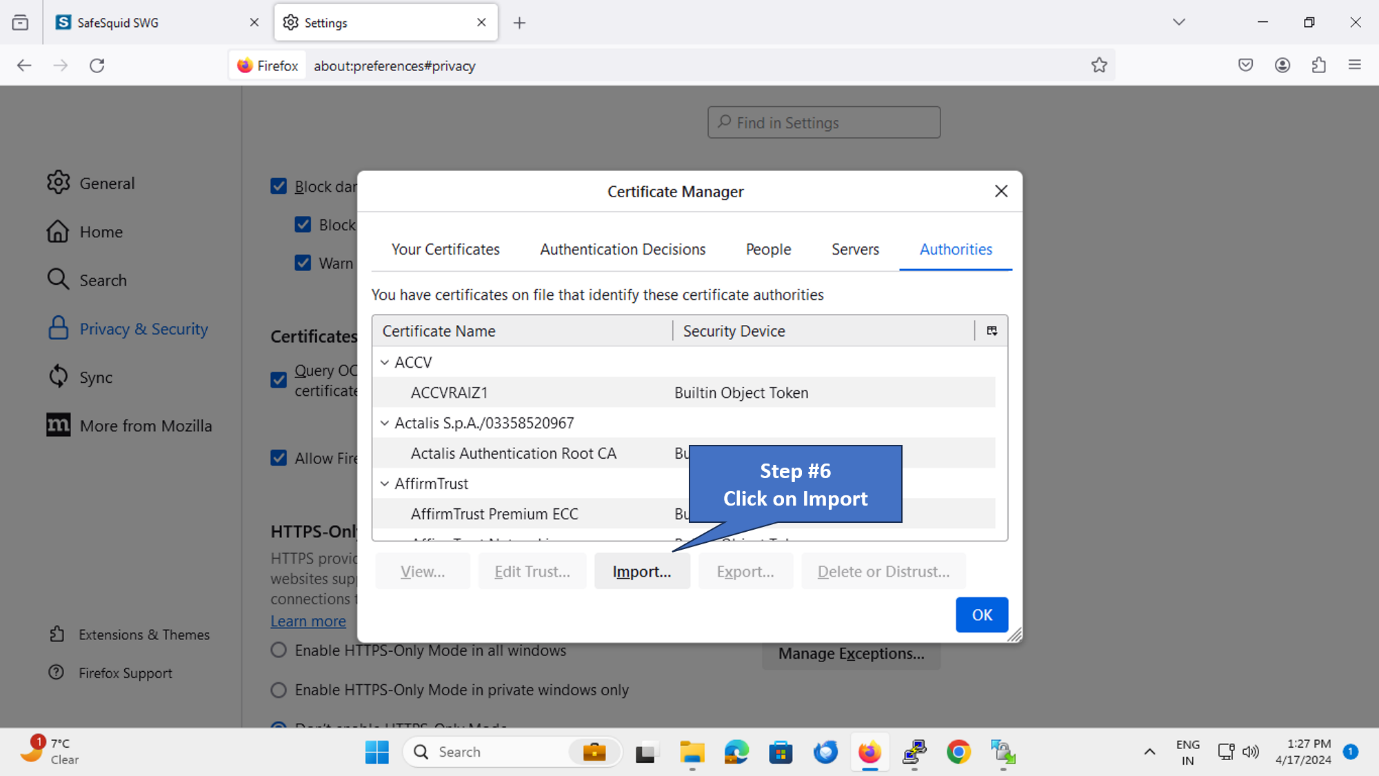This screenshot has height=776, width=1379.
Task: Launch Chrome from the taskbar
Action: pyautogui.click(x=958, y=752)
